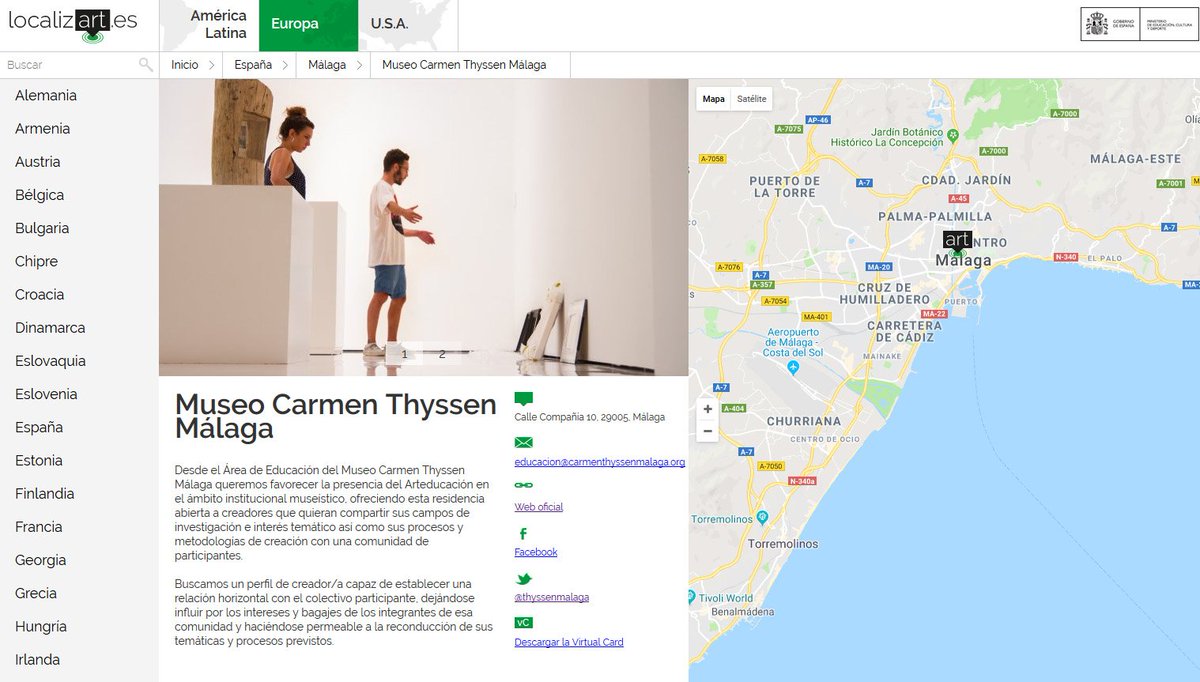Select Irlanda in country list
This screenshot has height=682, width=1200.
point(38,659)
